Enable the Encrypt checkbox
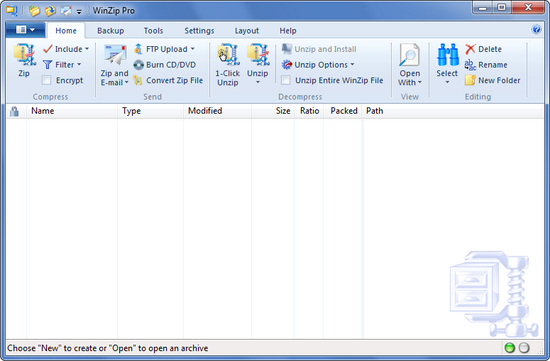 [46, 80]
